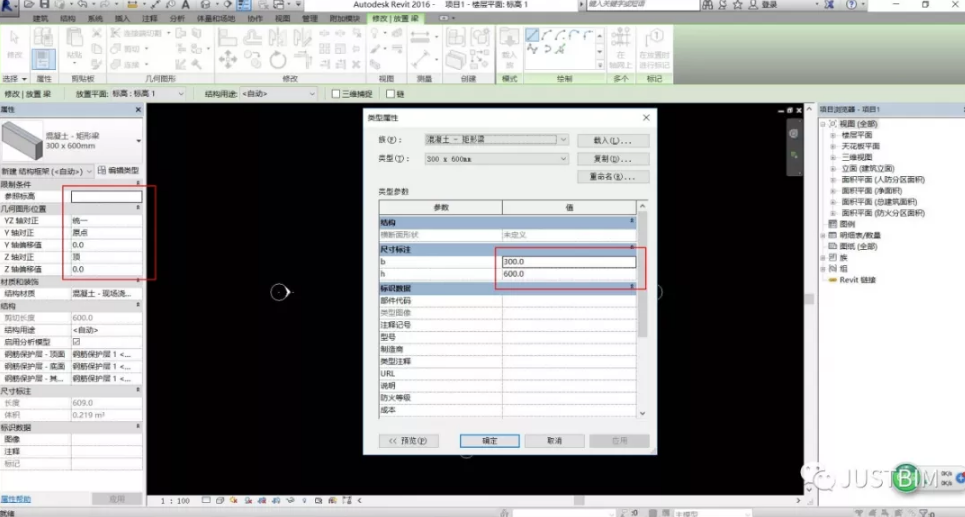The image size is (965, 517).
Task: Click the Text (A) icon in quick access toolbar
Action: (185, 5)
